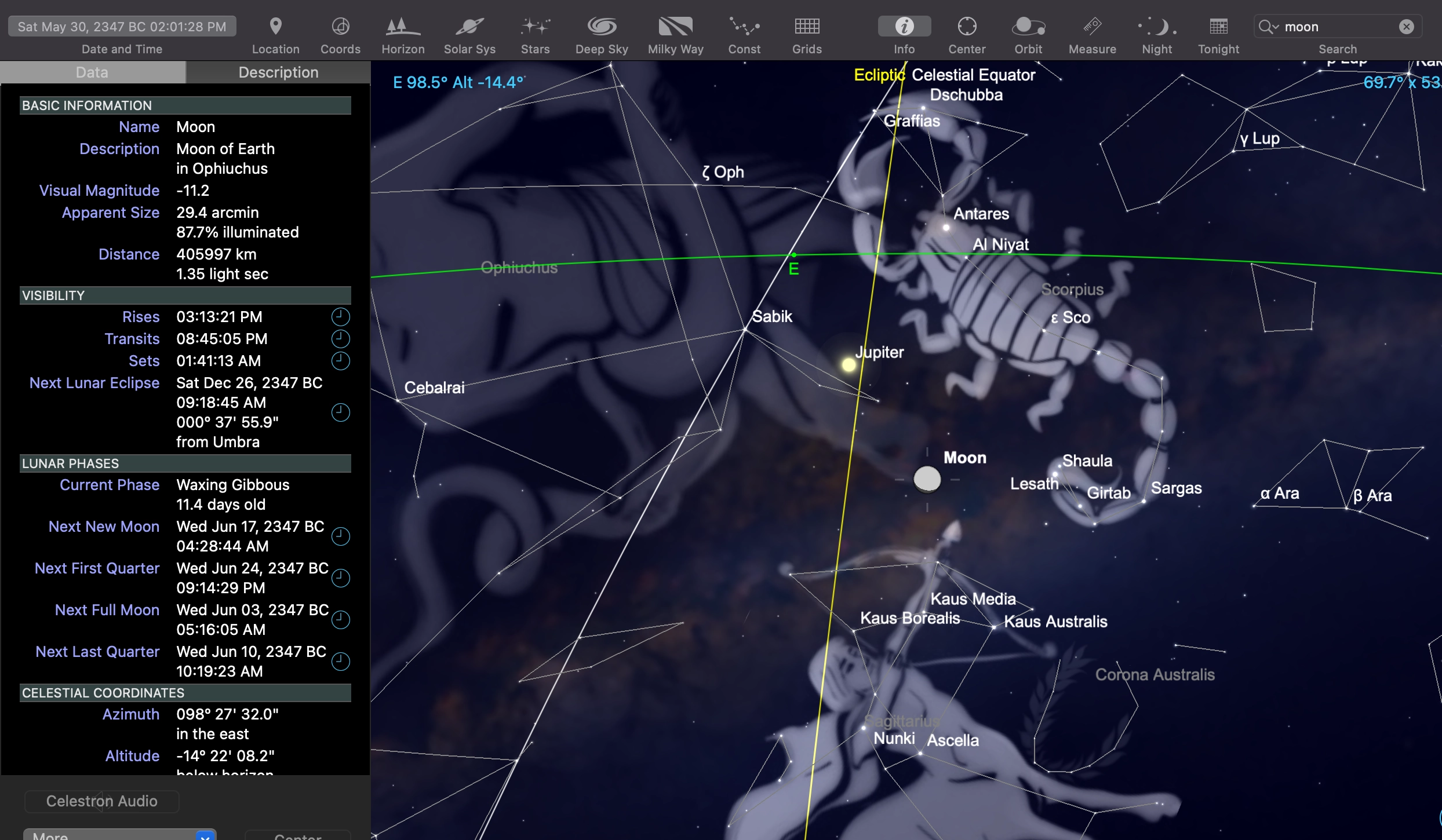Click the Deep Sky galaxy icon

coord(602,27)
